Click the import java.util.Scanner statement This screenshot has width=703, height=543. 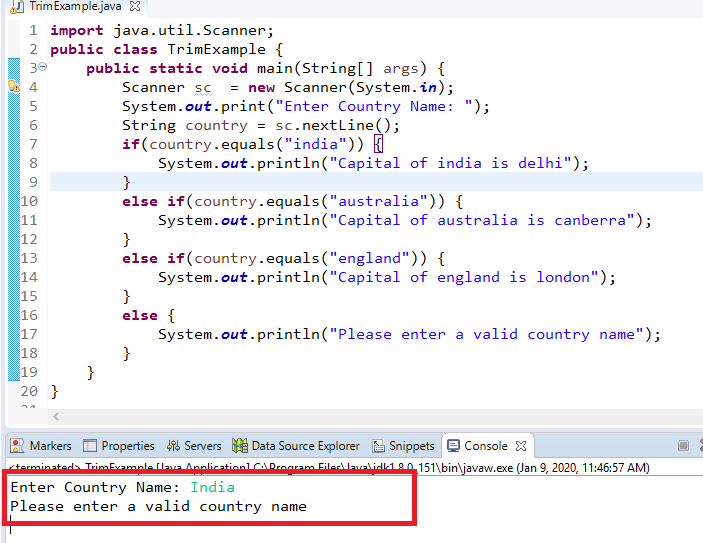162,30
